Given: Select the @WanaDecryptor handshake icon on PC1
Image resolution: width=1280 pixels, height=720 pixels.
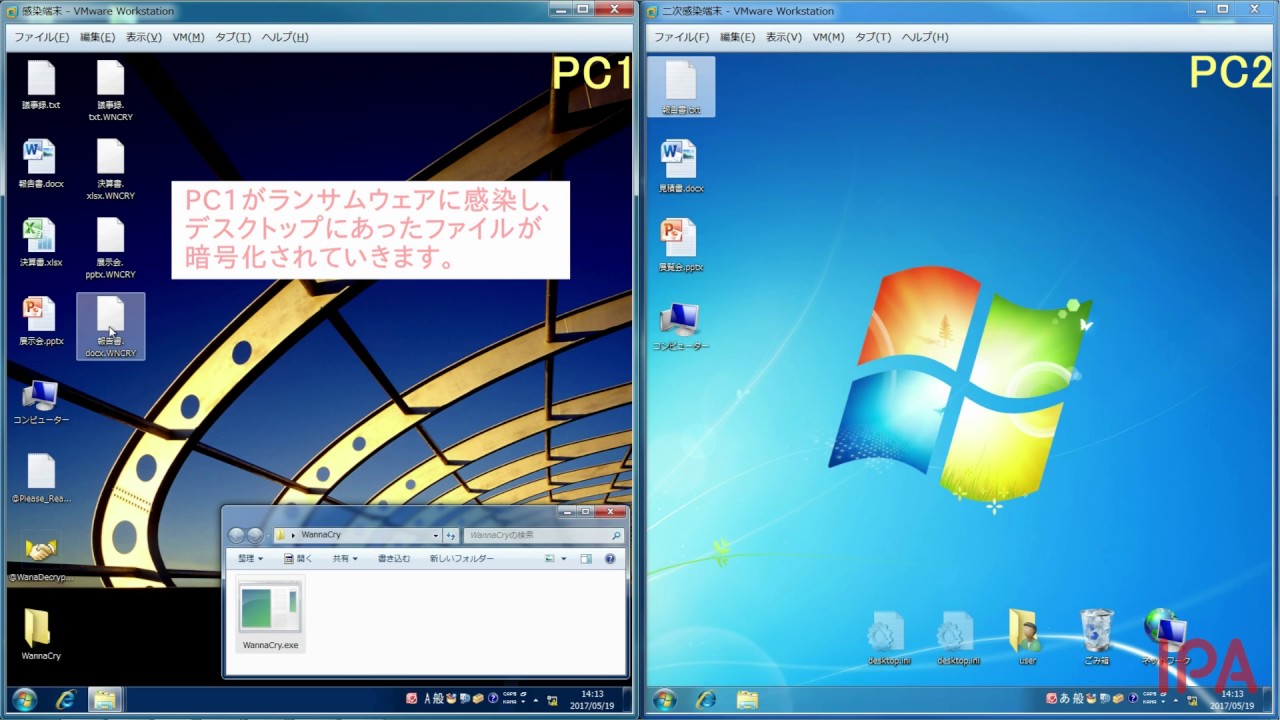Looking at the screenshot, I should tap(41, 558).
